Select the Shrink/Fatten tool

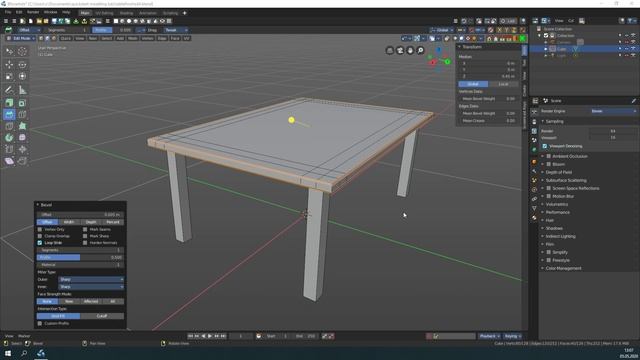(x=22, y=149)
